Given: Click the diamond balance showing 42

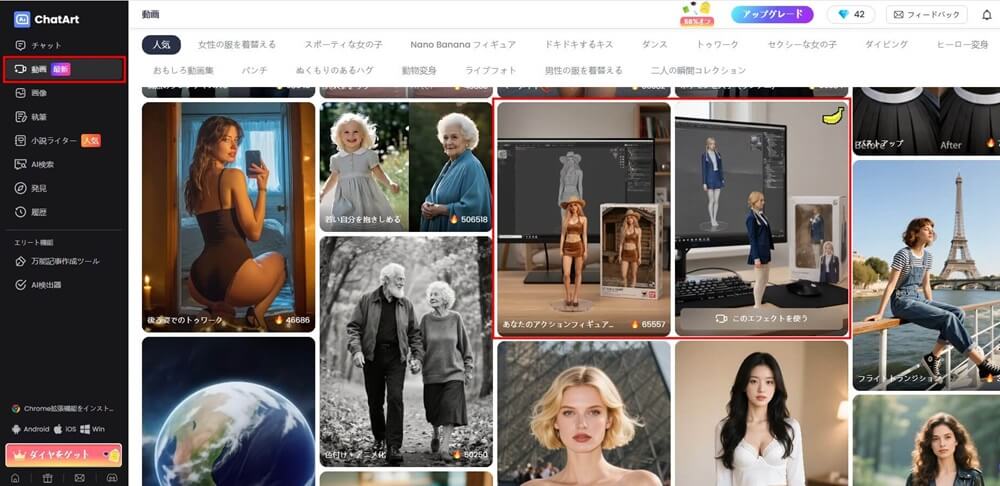Looking at the screenshot, I should point(851,15).
